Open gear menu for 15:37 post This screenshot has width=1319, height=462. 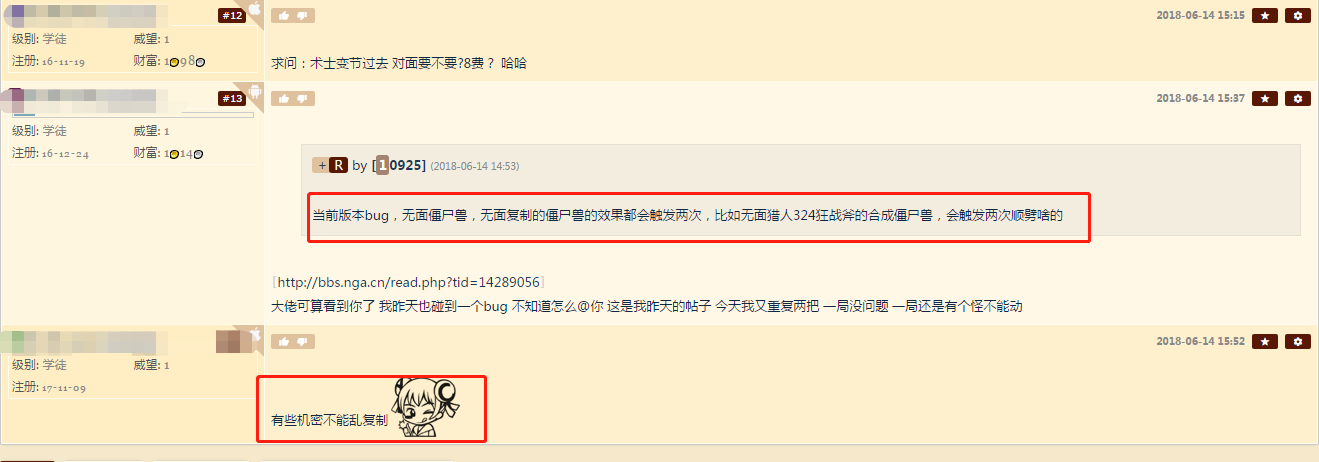click(1298, 99)
